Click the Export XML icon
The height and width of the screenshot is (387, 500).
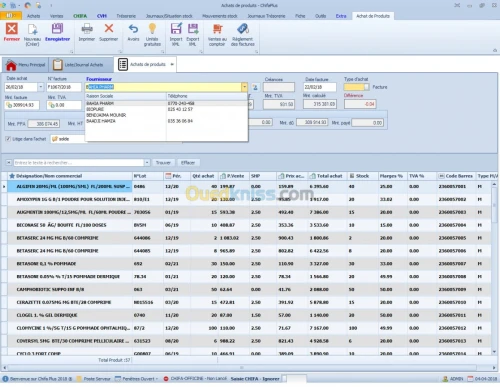pyautogui.click(x=193, y=29)
